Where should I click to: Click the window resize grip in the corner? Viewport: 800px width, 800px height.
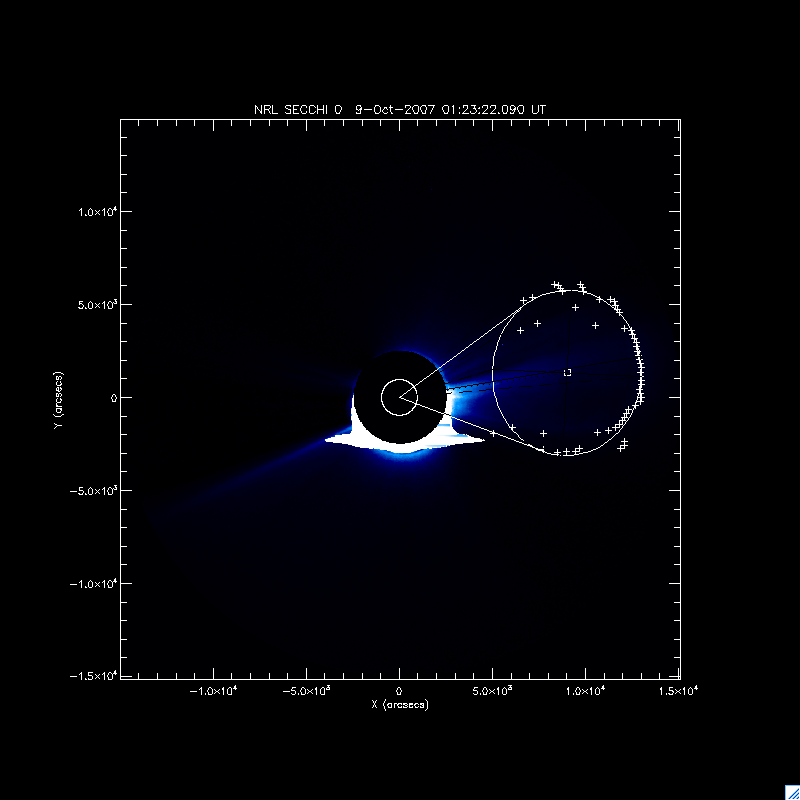(x=792, y=792)
